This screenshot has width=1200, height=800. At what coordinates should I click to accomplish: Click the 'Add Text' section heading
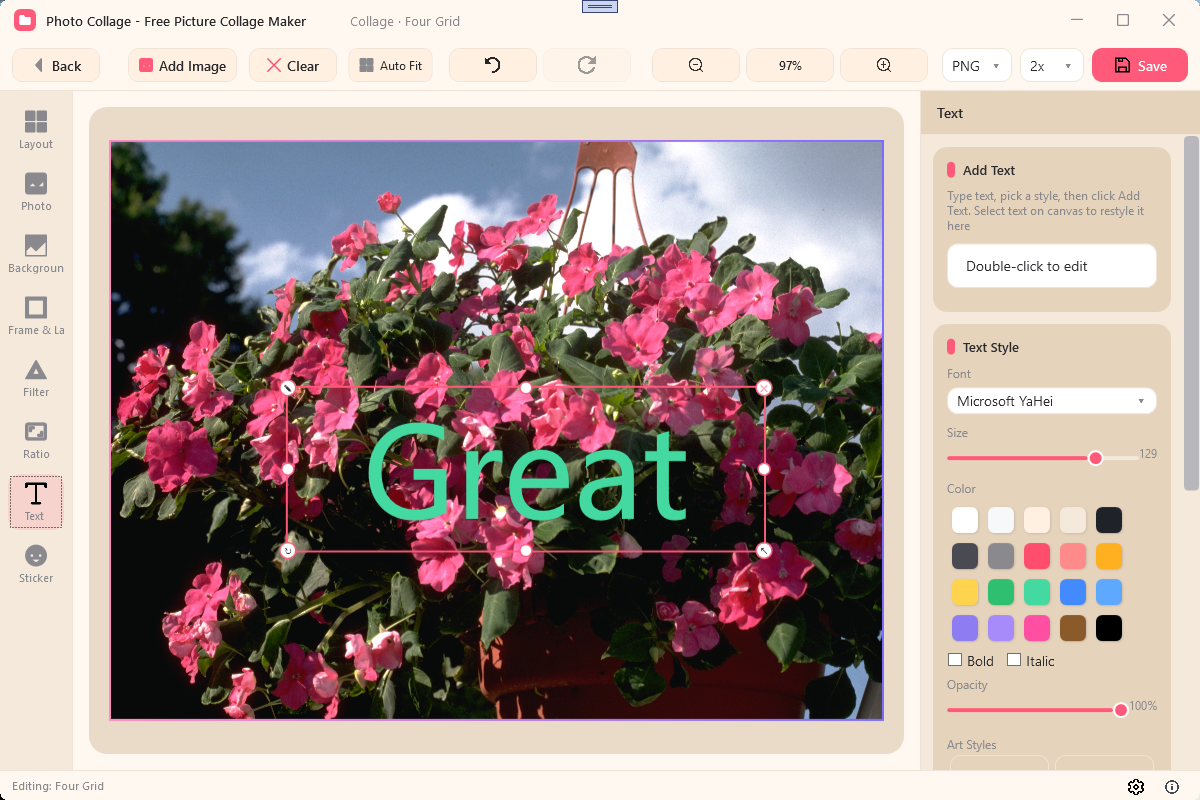coord(989,170)
